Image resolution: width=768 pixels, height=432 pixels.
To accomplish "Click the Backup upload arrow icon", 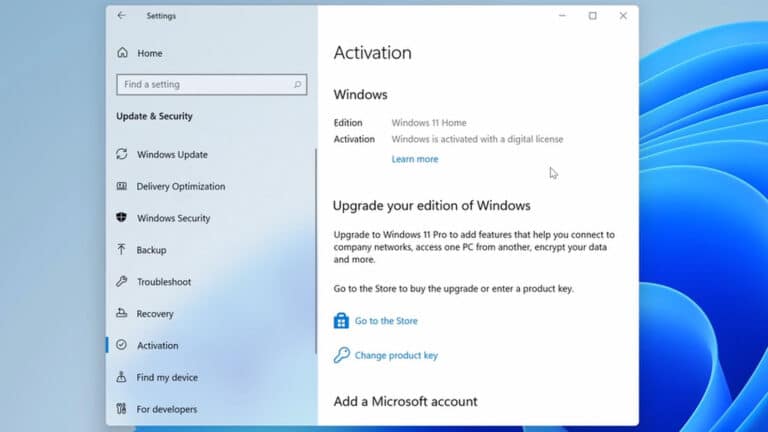I will (x=122, y=250).
